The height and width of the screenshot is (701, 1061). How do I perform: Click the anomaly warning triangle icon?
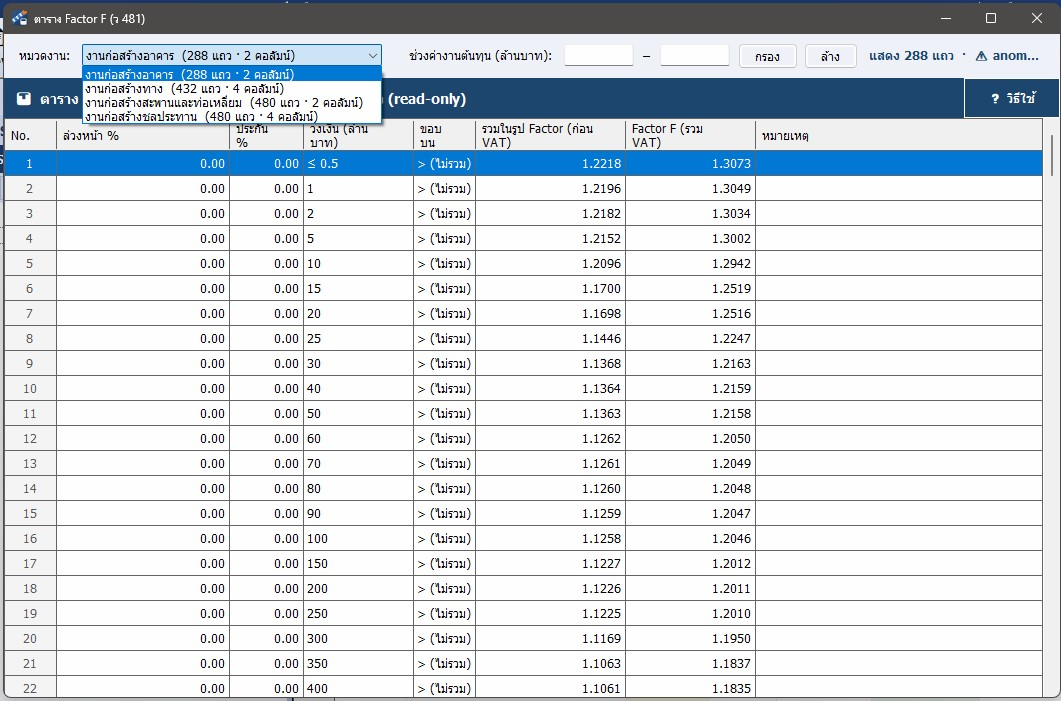pyautogui.click(x=981, y=56)
